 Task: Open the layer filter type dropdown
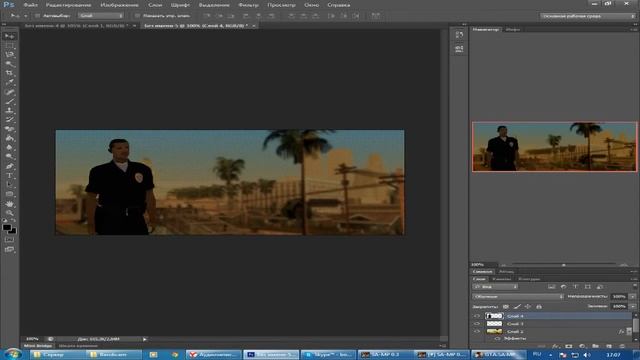[x=495, y=287]
